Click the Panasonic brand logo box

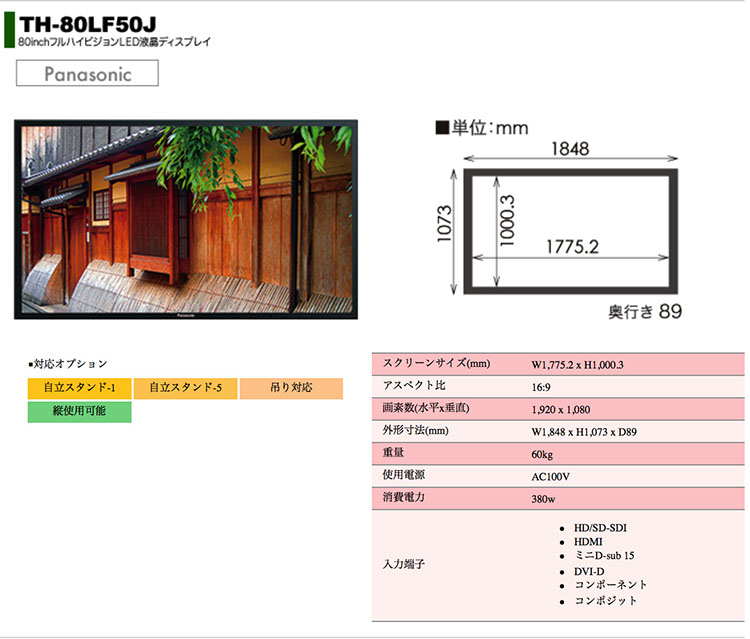[x=87, y=73]
